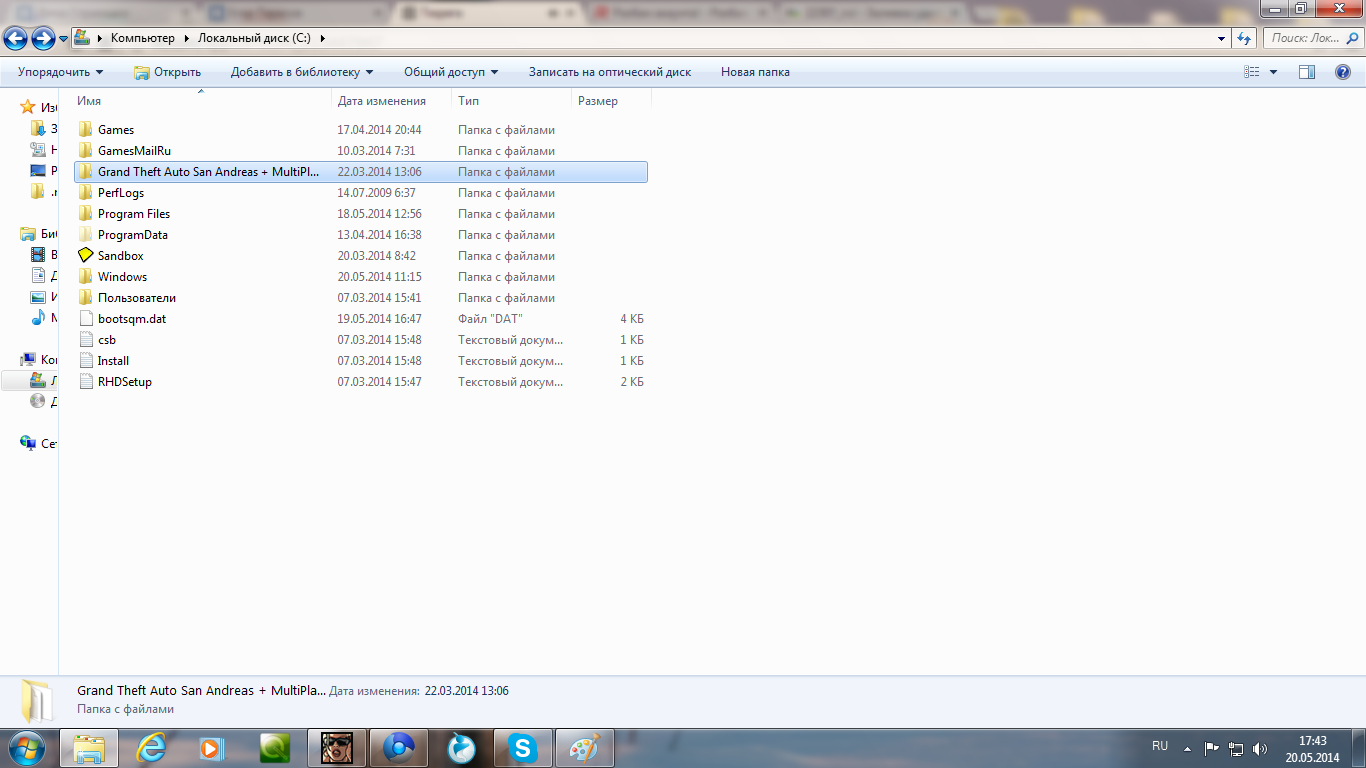1366x768 pixels.
Task: Select the PerfLogs folder icon
Action: [x=85, y=193]
